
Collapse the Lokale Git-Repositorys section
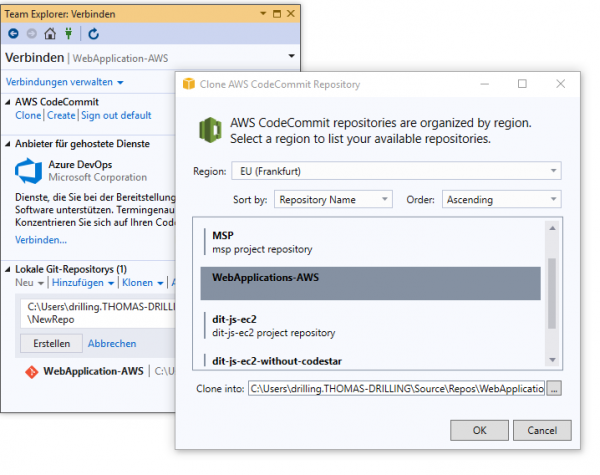[8, 269]
